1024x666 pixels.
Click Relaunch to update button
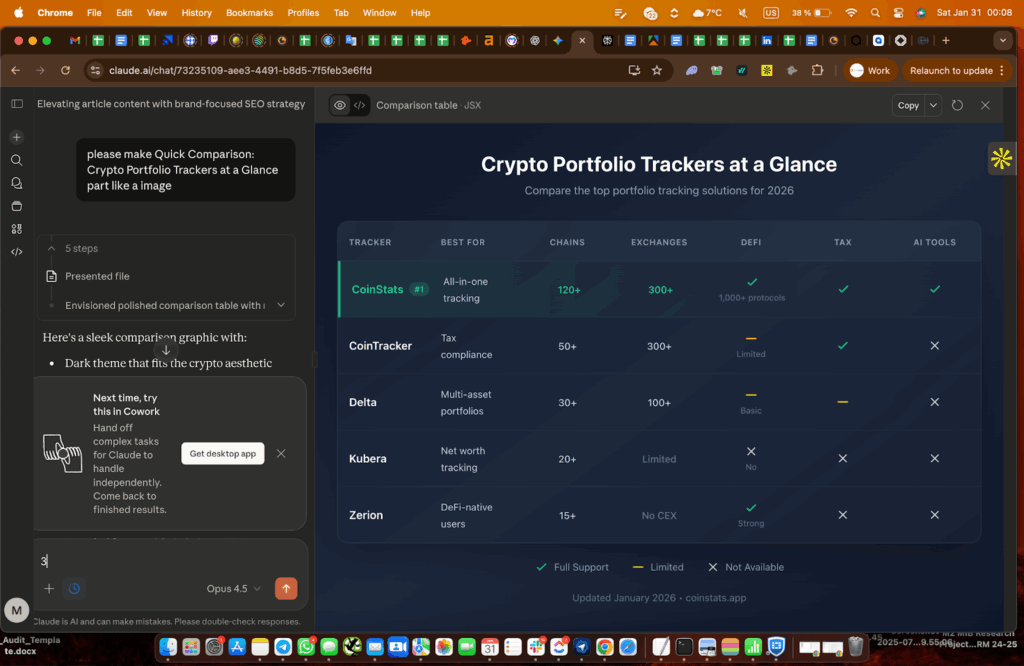point(951,71)
